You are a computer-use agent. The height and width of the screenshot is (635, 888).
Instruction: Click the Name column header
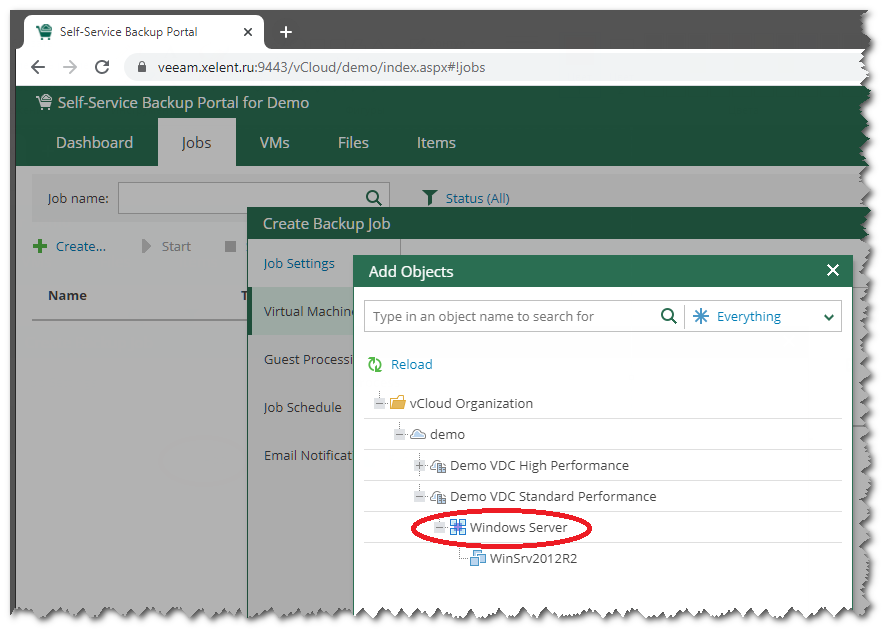[x=67, y=295]
